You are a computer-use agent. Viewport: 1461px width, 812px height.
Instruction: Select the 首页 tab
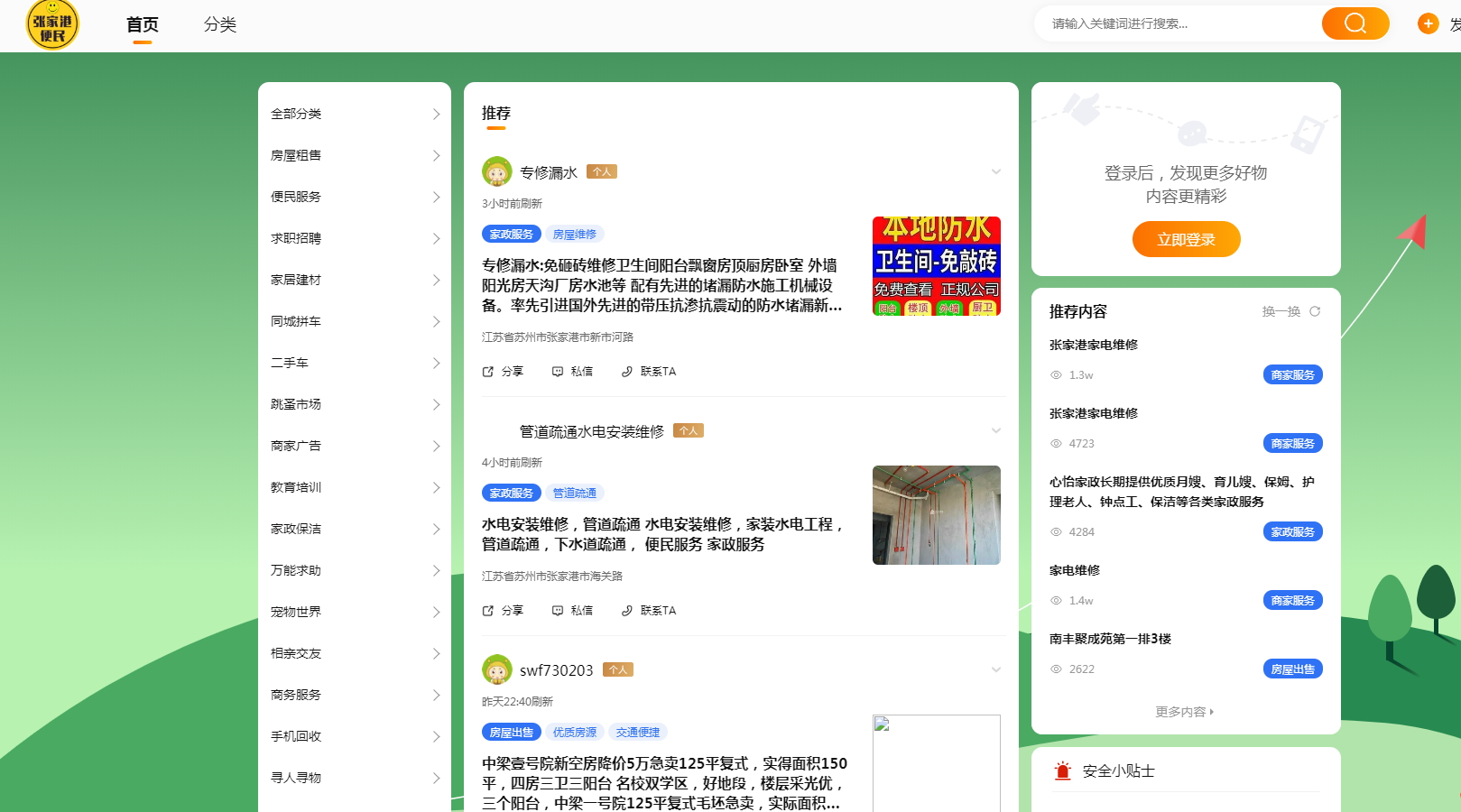143,24
